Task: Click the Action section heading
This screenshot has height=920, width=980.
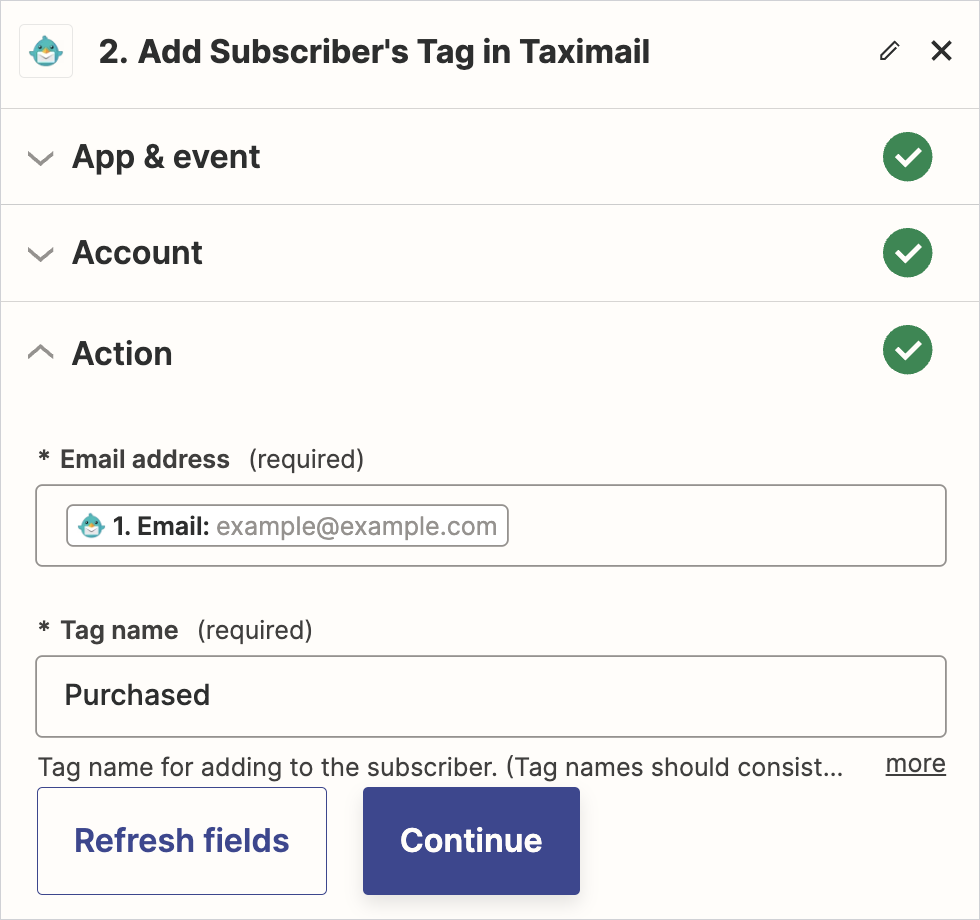Action: pos(122,353)
